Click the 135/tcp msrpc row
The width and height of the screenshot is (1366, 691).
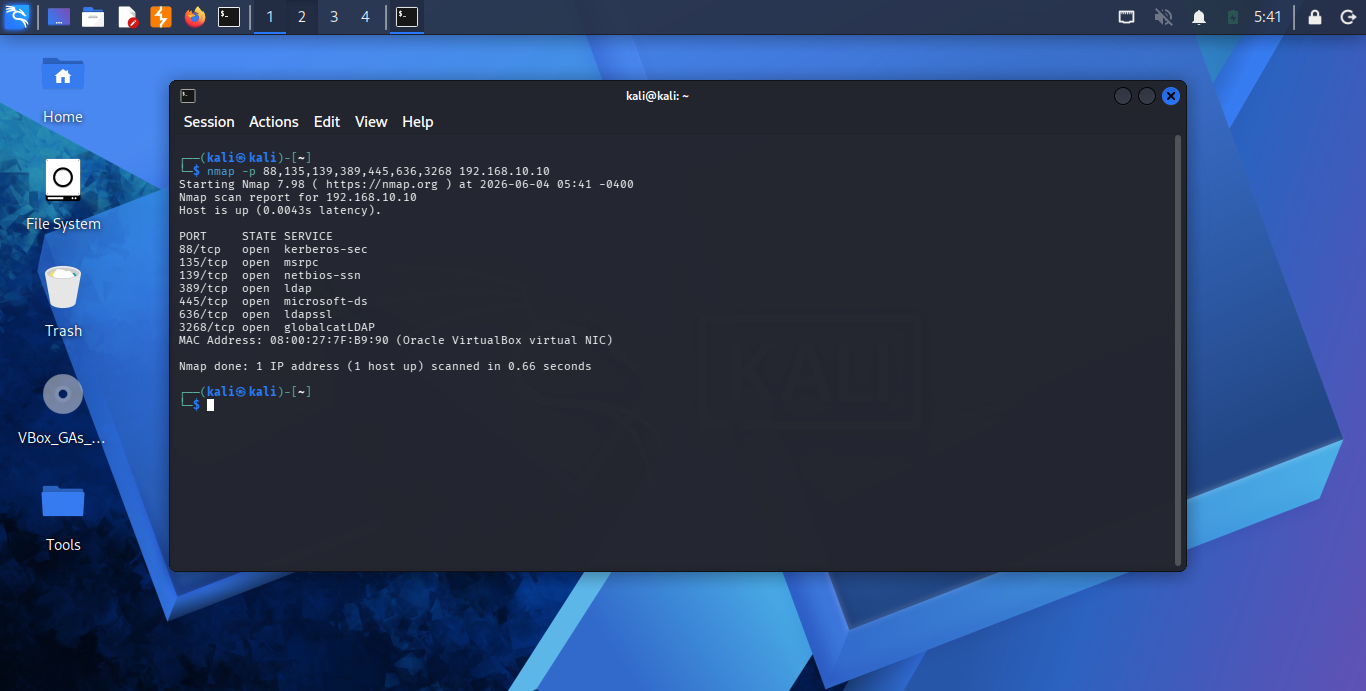[249, 262]
